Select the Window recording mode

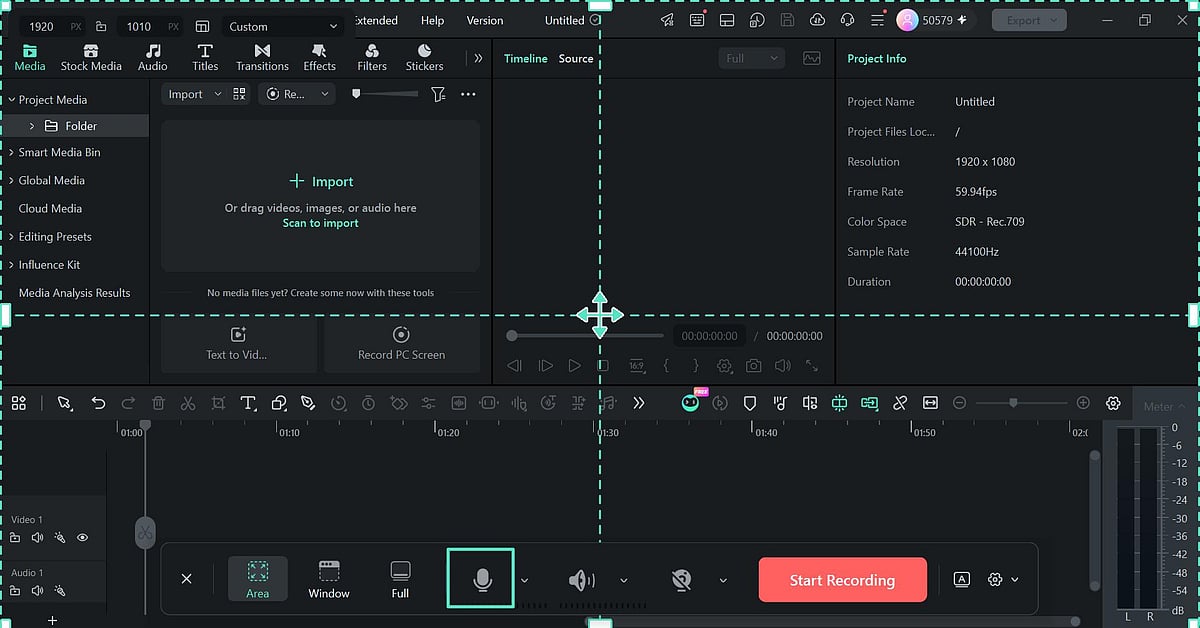(329, 579)
